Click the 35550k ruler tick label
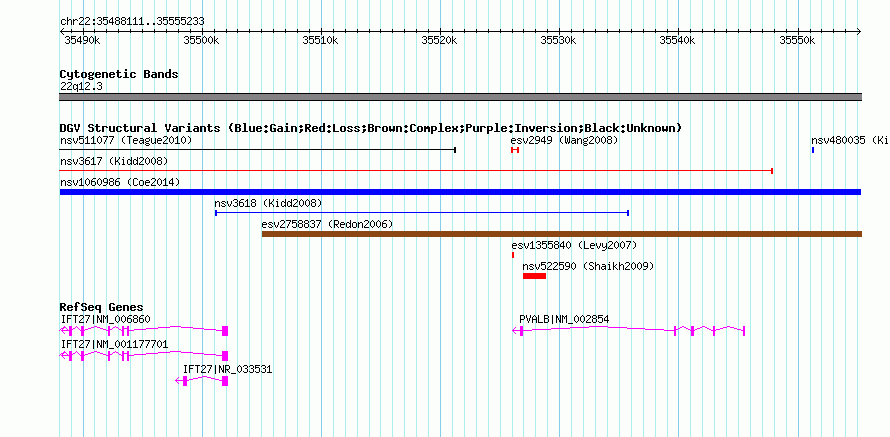 coord(797,40)
